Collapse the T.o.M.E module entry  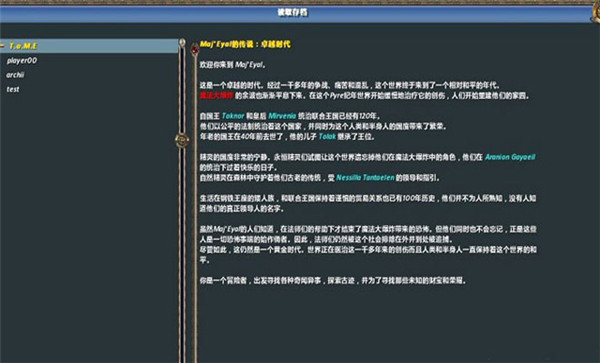(89, 46)
